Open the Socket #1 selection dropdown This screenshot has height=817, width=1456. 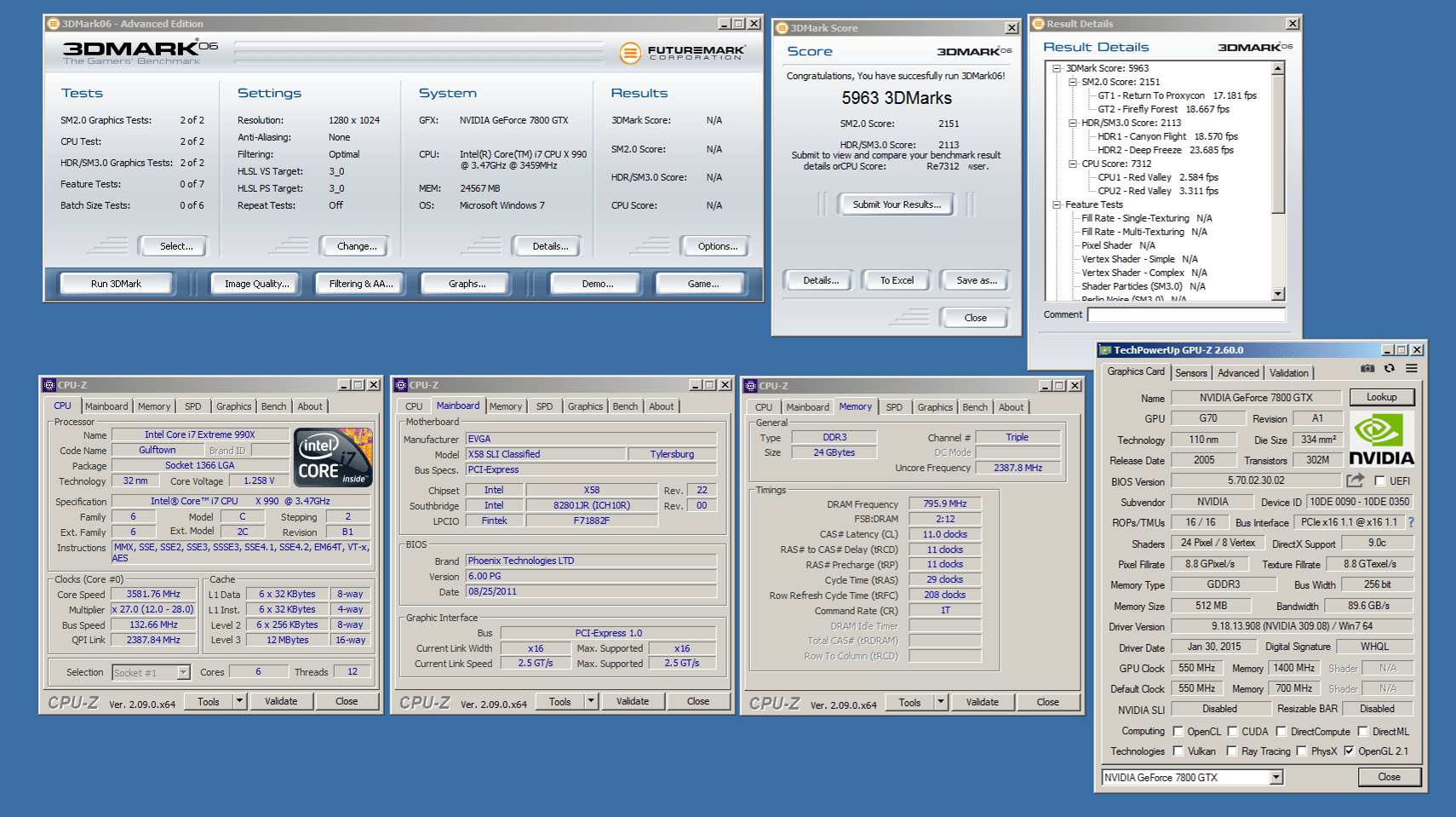pos(183,673)
